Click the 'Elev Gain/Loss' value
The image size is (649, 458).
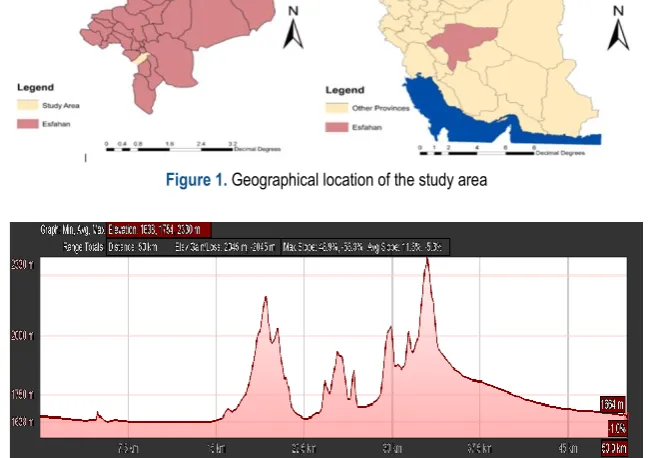pyautogui.click(x=225, y=247)
